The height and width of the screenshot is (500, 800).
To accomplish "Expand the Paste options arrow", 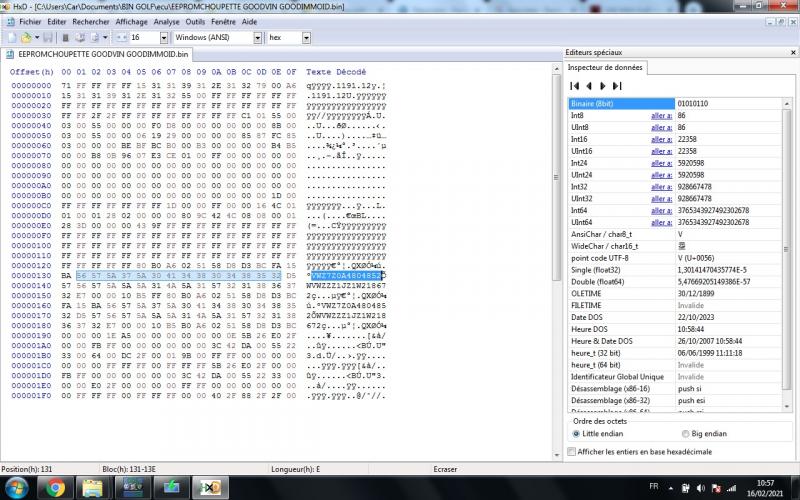I will [105, 38].
